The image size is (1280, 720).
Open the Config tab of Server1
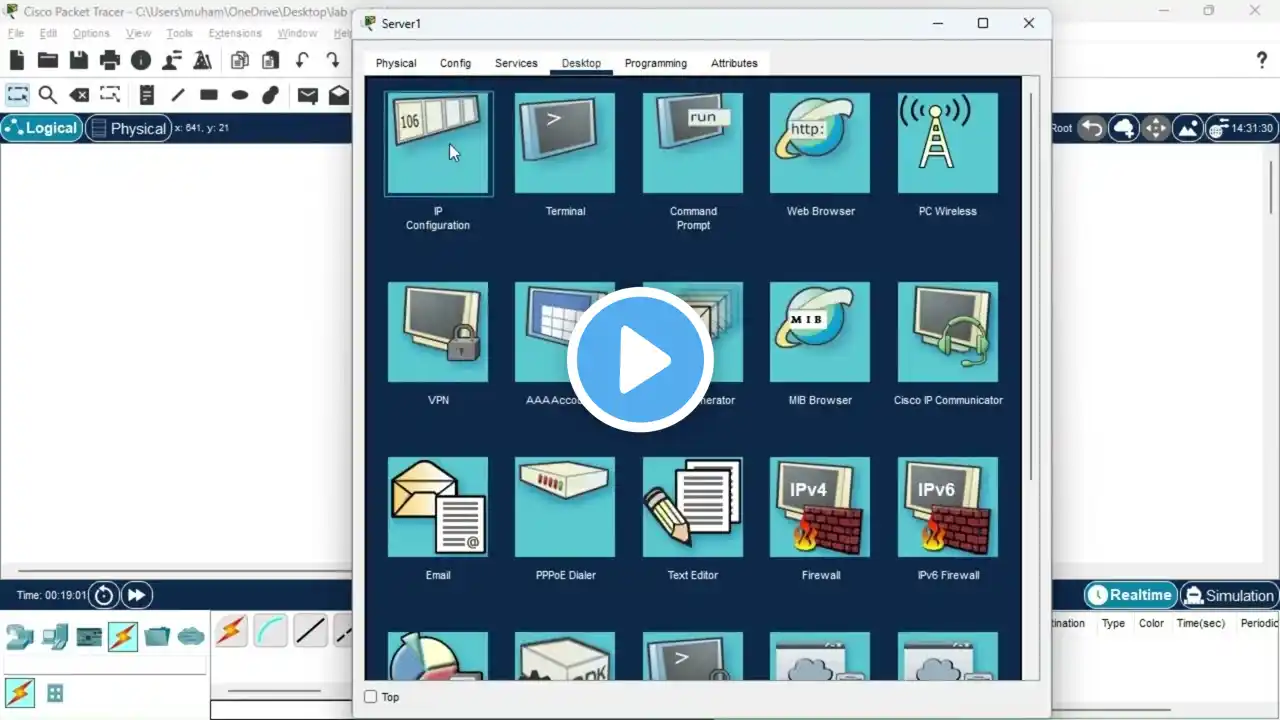[x=455, y=63]
